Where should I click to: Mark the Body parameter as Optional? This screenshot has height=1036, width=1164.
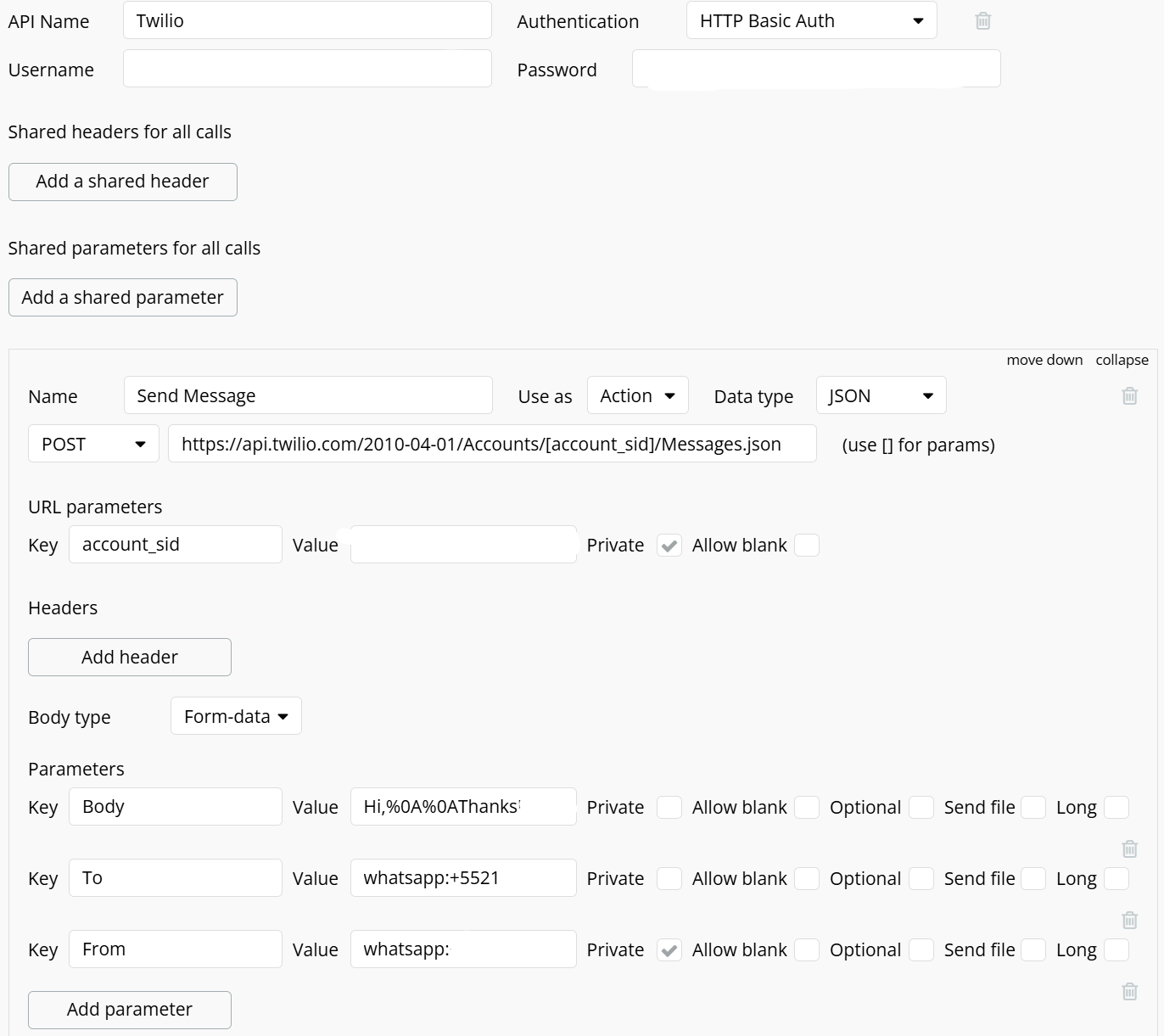point(921,808)
